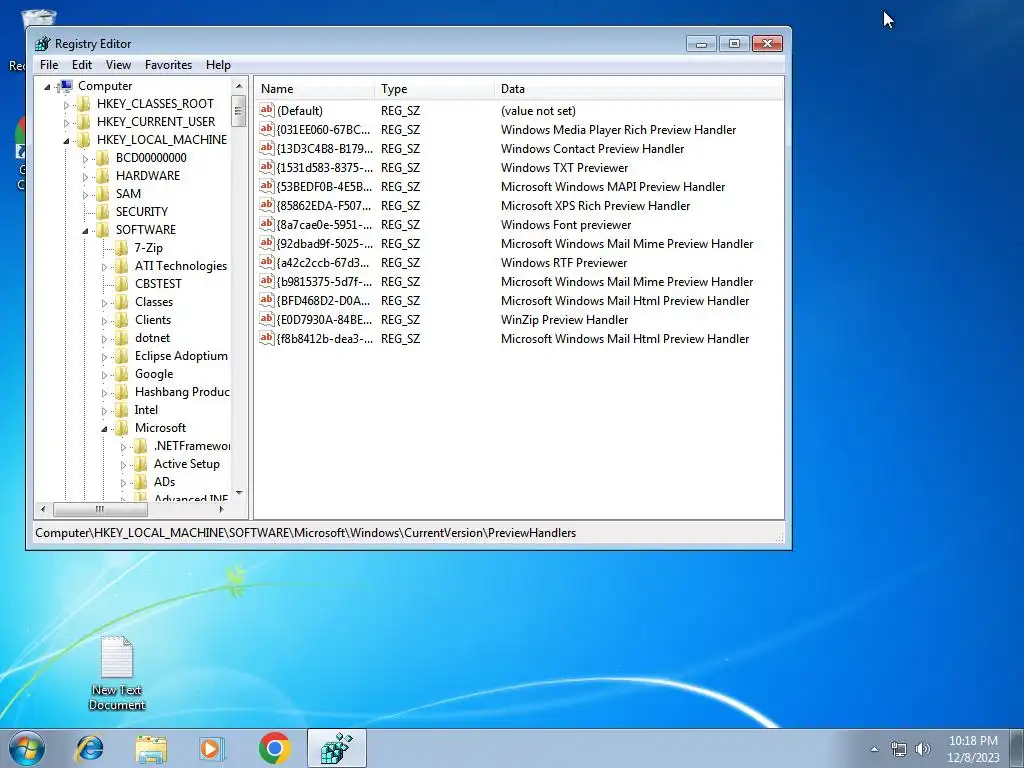This screenshot has width=1024, height=768.
Task: Open Windows Explorer from taskbar
Action: click(x=151, y=748)
